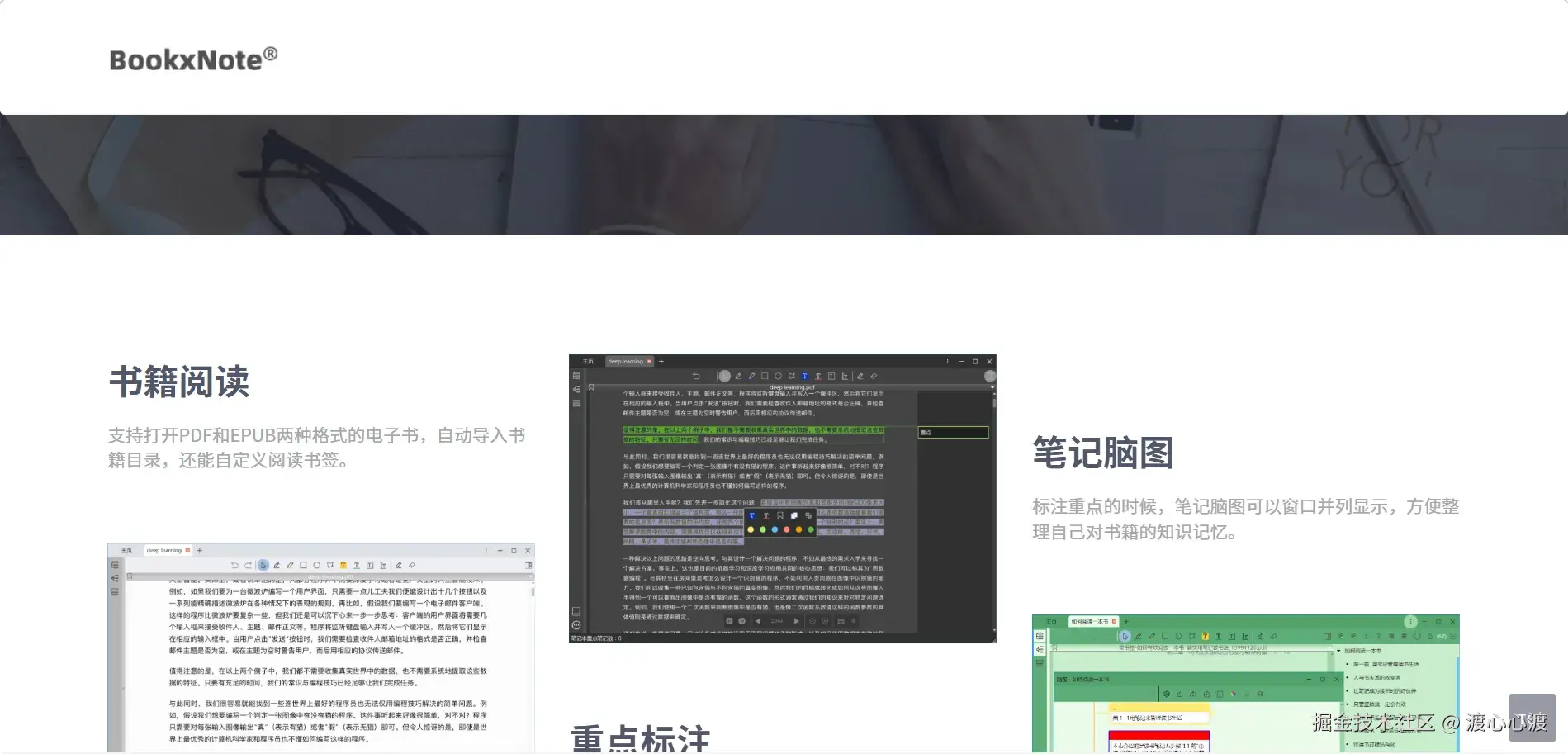Pick the orange color dot in the annotation popup
The height and width of the screenshot is (754, 1568).
798,529
